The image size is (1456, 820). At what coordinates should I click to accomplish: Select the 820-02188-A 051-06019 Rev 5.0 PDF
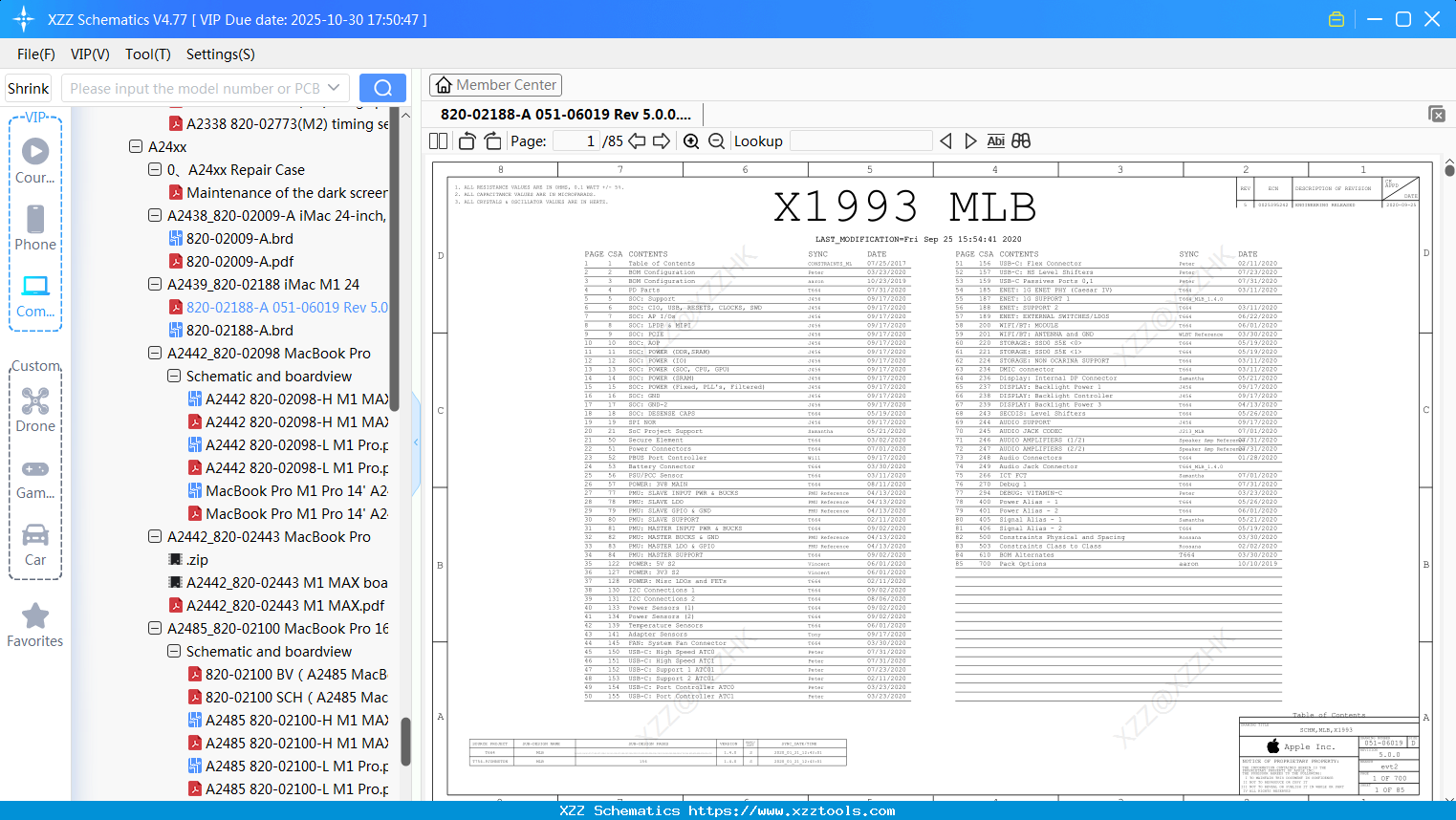pos(278,308)
